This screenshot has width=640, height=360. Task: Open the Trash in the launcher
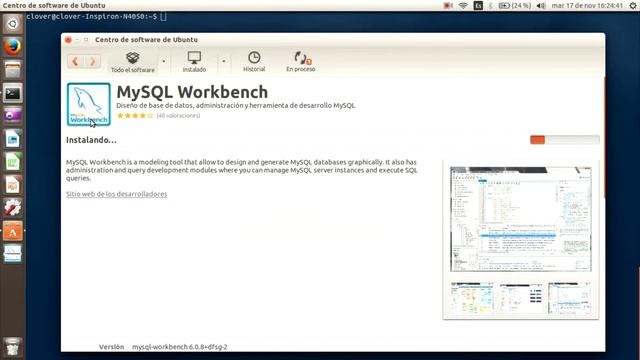13,347
